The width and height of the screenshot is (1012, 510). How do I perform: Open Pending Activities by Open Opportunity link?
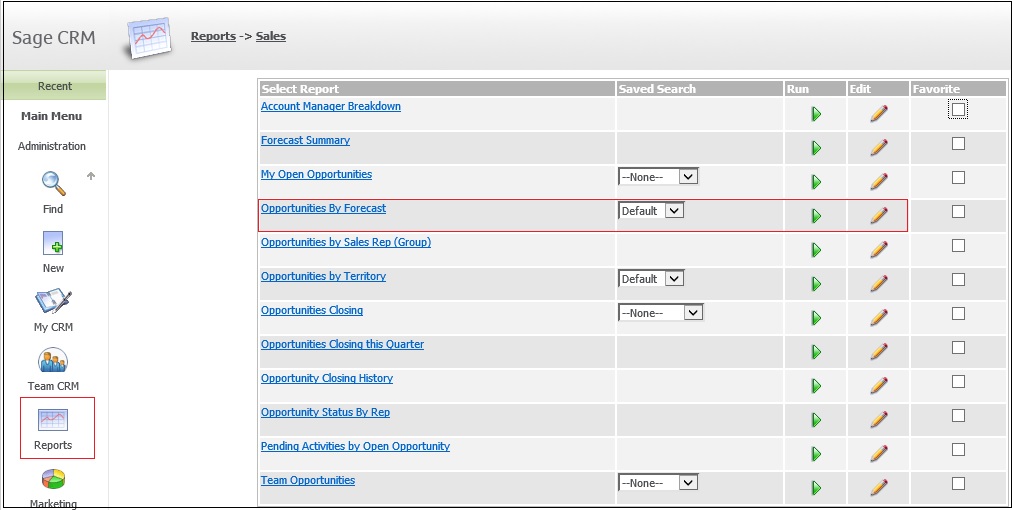(355, 445)
